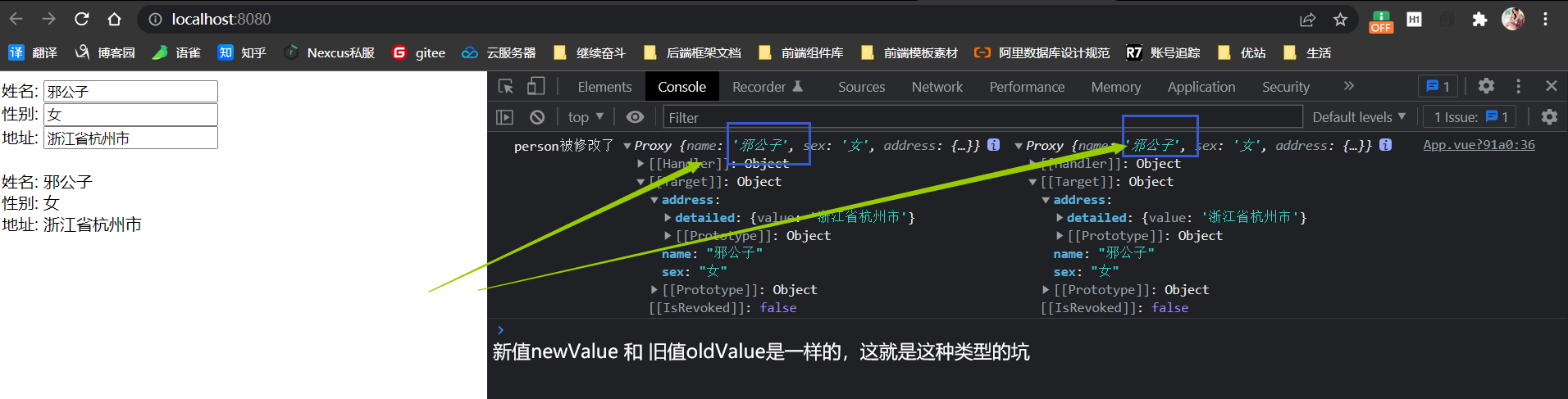
Task: Open the 继续奋斗 bookmark folder
Action: point(589,52)
